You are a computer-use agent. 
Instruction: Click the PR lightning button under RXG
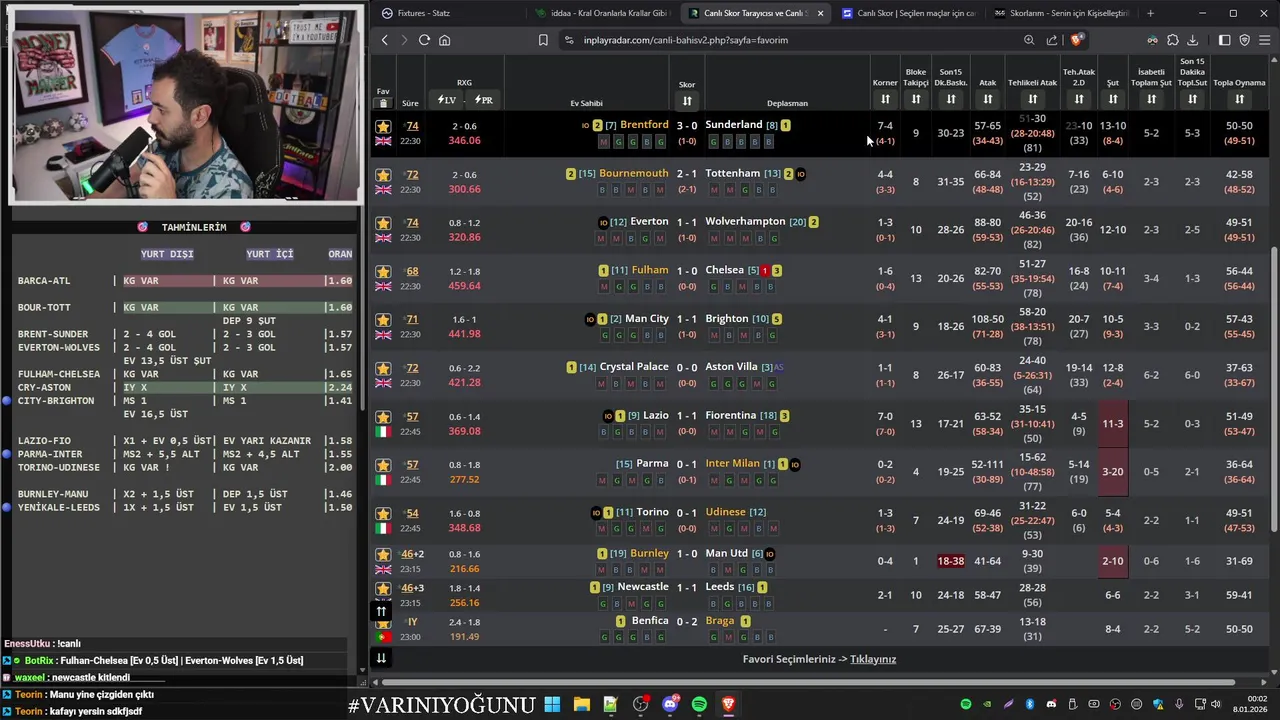tap(483, 100)
